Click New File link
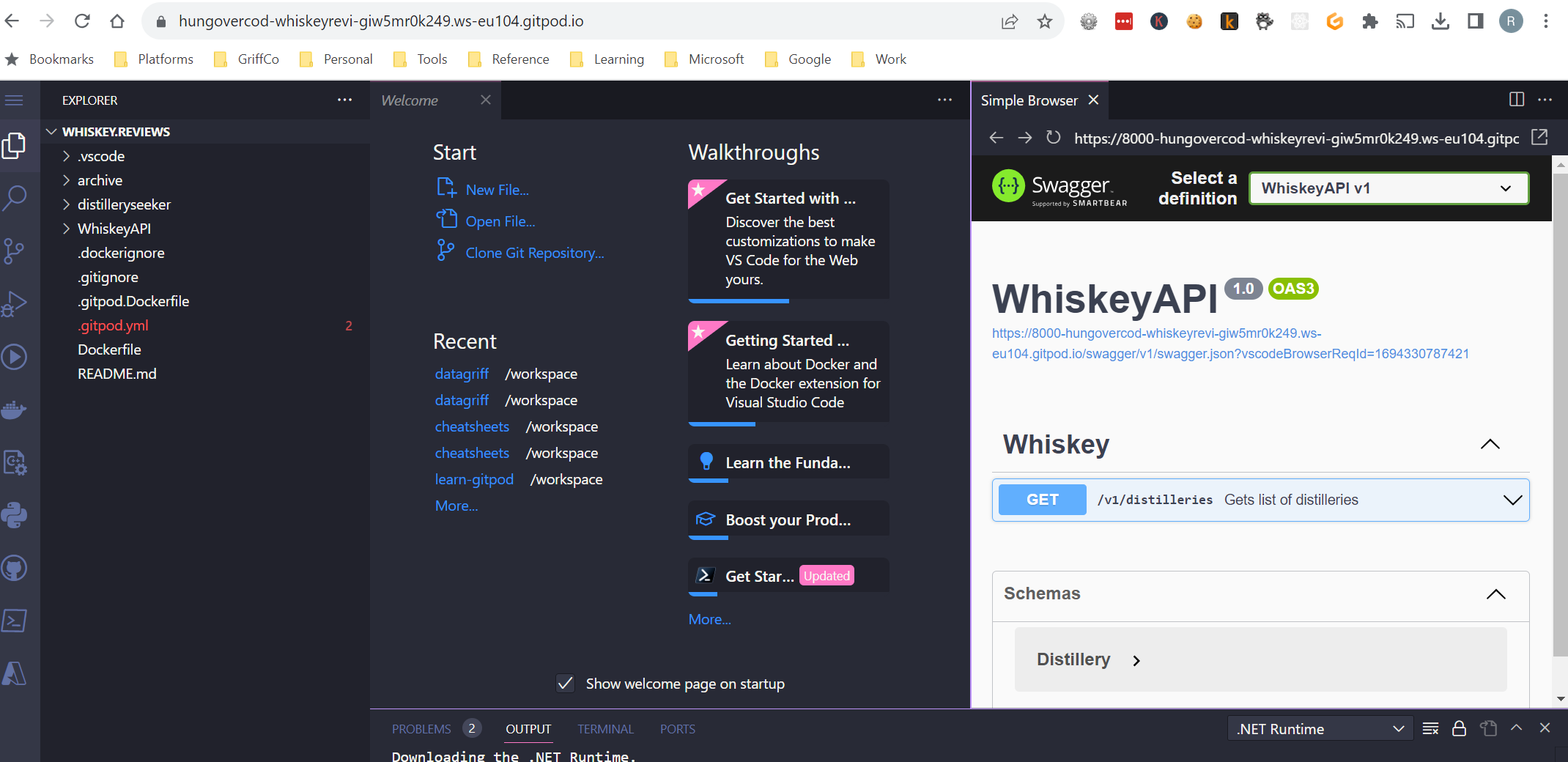Screen dimensions: 1568x762 497,190
